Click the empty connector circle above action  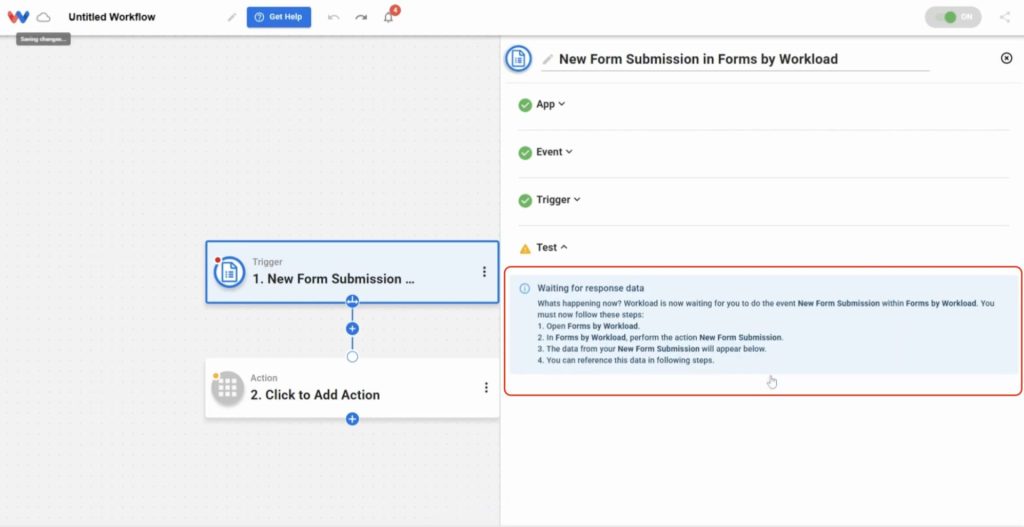pos(352,357)
